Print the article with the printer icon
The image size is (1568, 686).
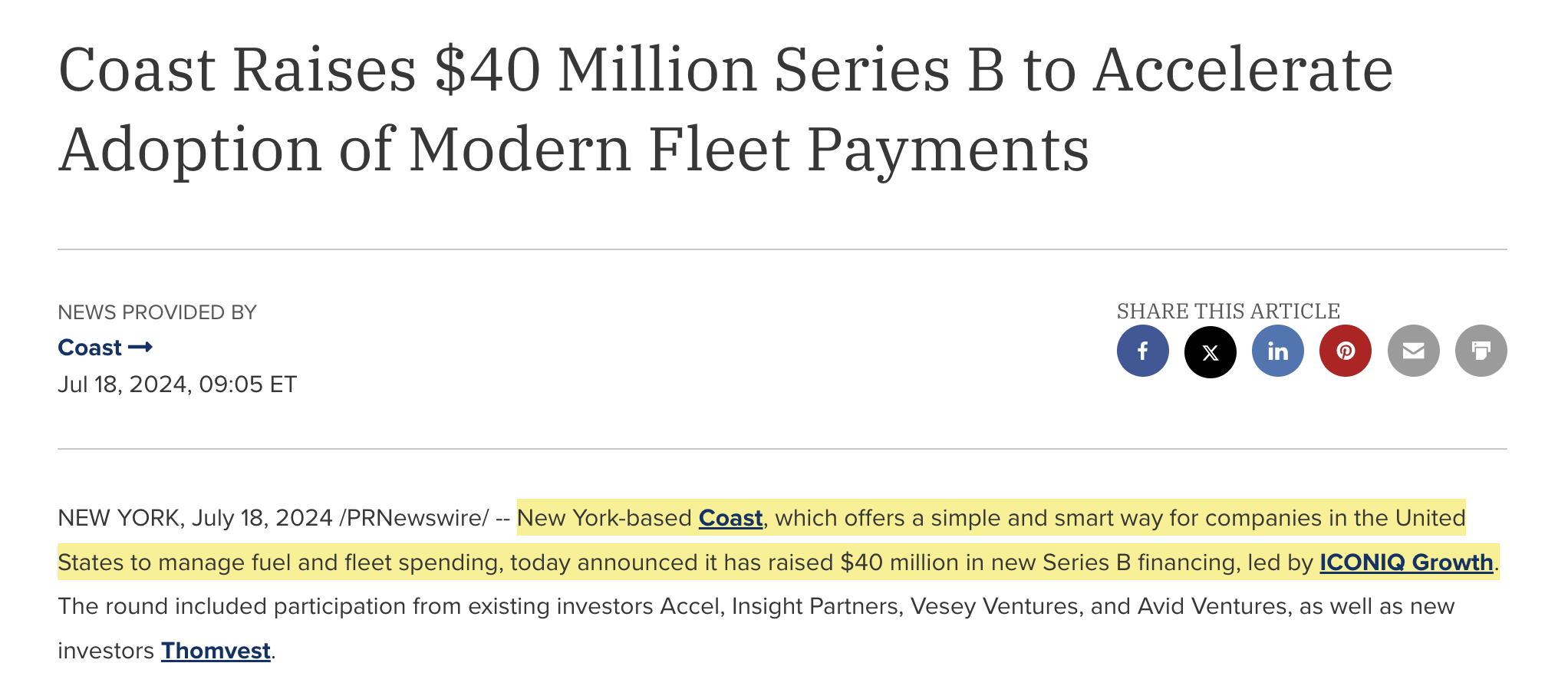pos(1481,351)
